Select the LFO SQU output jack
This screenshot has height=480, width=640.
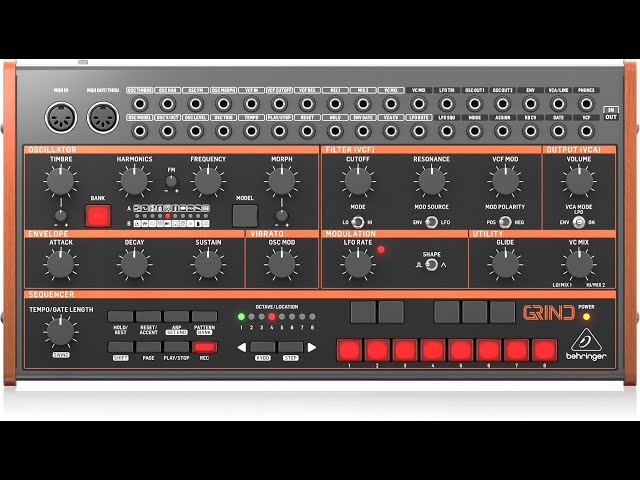[x=447, y=131]
